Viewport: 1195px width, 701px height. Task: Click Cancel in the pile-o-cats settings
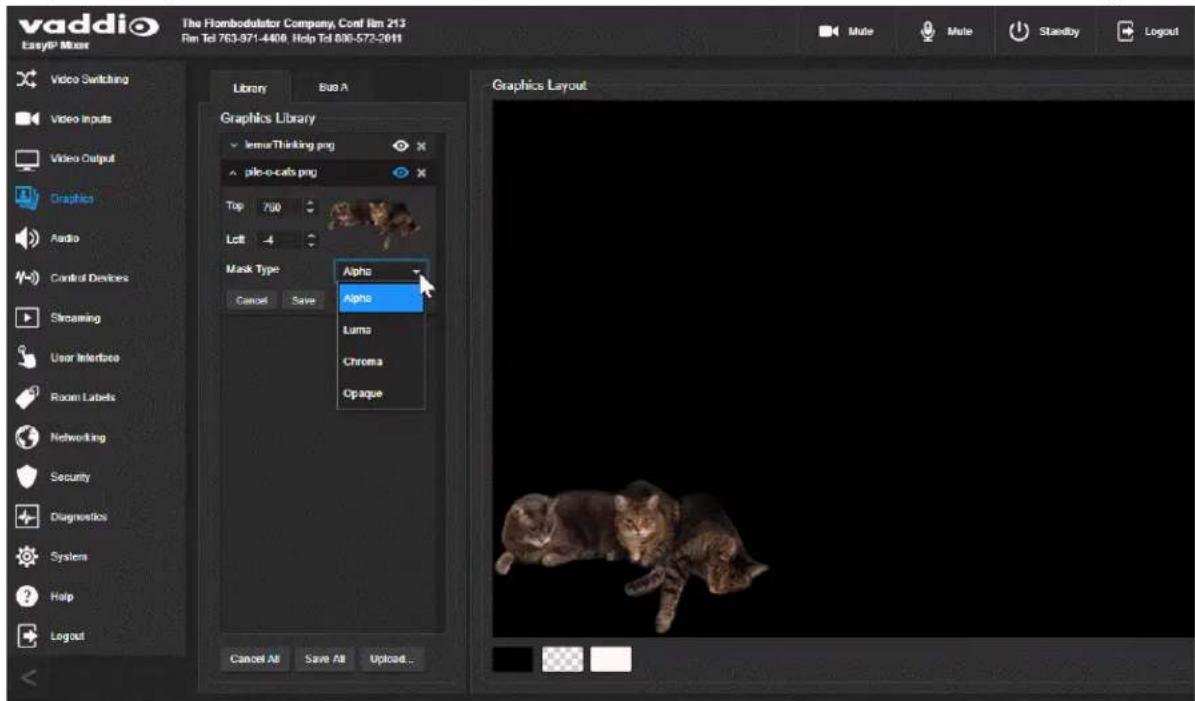tap(251, 300)
